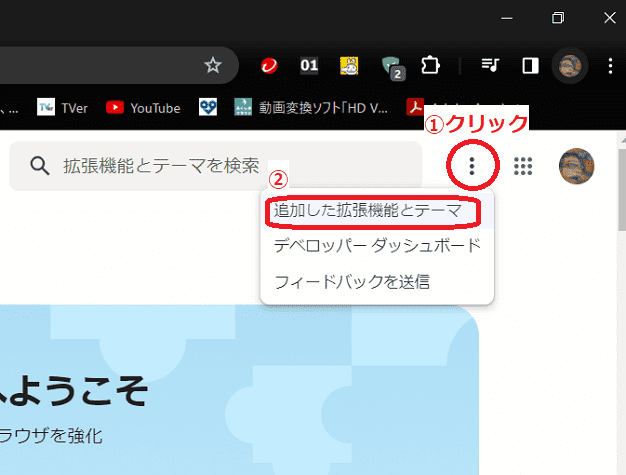Image resolution: width=626 pixels, height=475 pixels.
Task: Open the Google account avatar on the page
Action: (577, 166)
